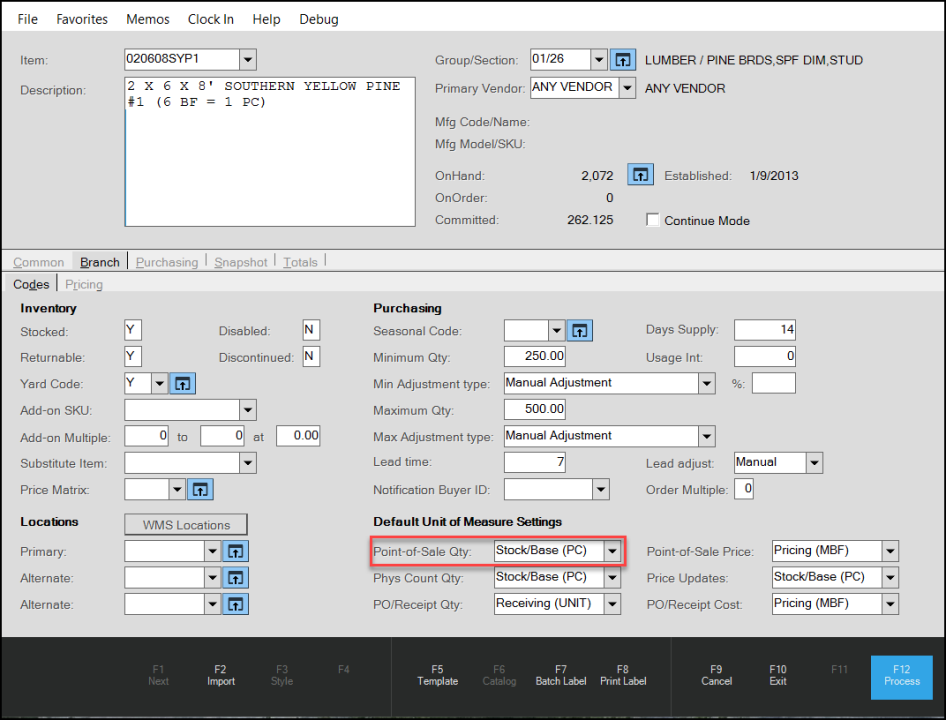Click F2 Import button
Image resolution: width=946 pixels, height=720 pixels.
(221, 675)
